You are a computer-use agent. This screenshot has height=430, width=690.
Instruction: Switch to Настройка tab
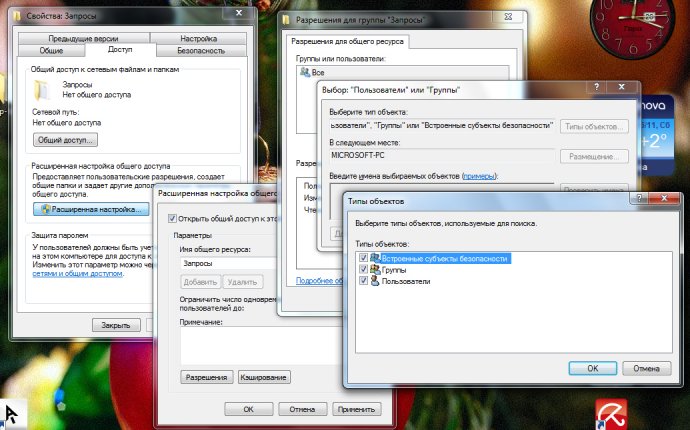[x=198, y=38]
